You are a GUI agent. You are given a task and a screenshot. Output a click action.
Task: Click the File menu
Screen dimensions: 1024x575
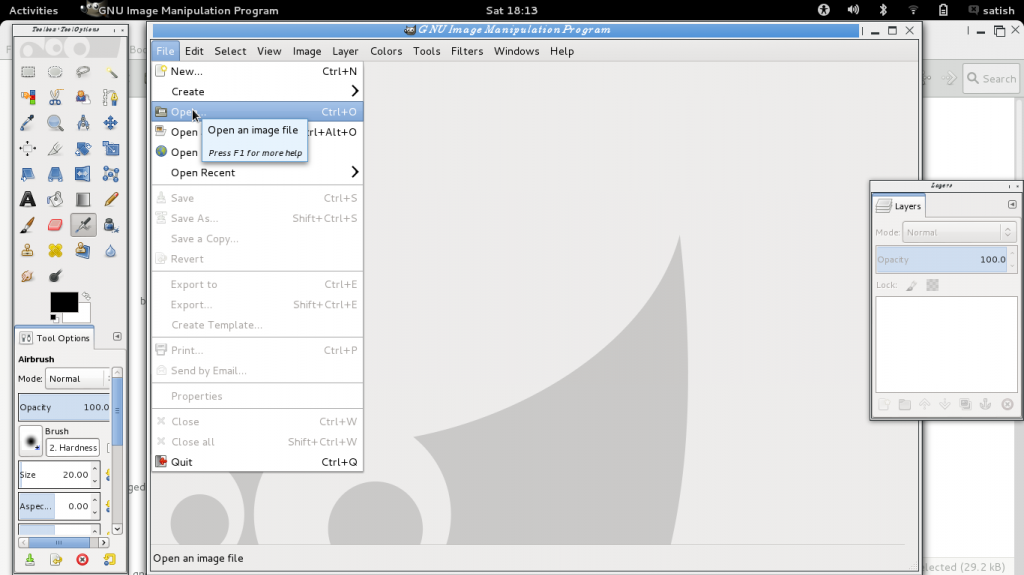tap(165, 51)
